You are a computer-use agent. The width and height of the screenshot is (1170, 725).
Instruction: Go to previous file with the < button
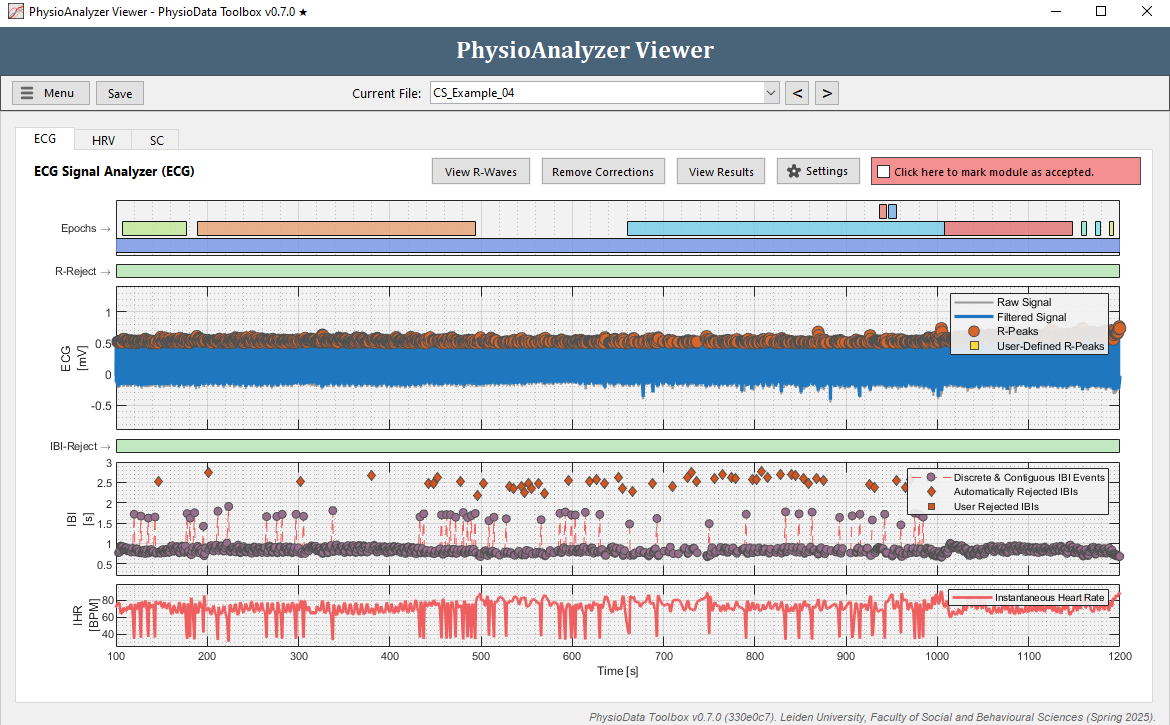tap(797, 93)
